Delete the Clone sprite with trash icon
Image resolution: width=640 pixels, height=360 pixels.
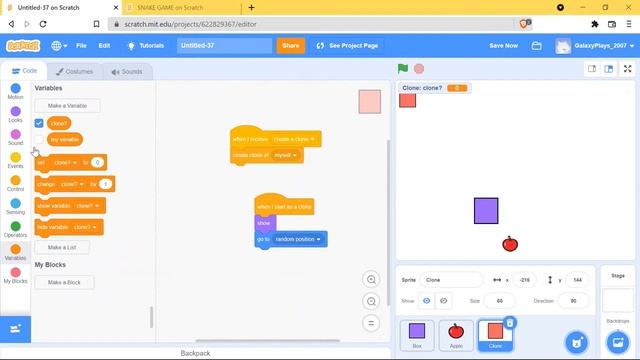point(509,323)
